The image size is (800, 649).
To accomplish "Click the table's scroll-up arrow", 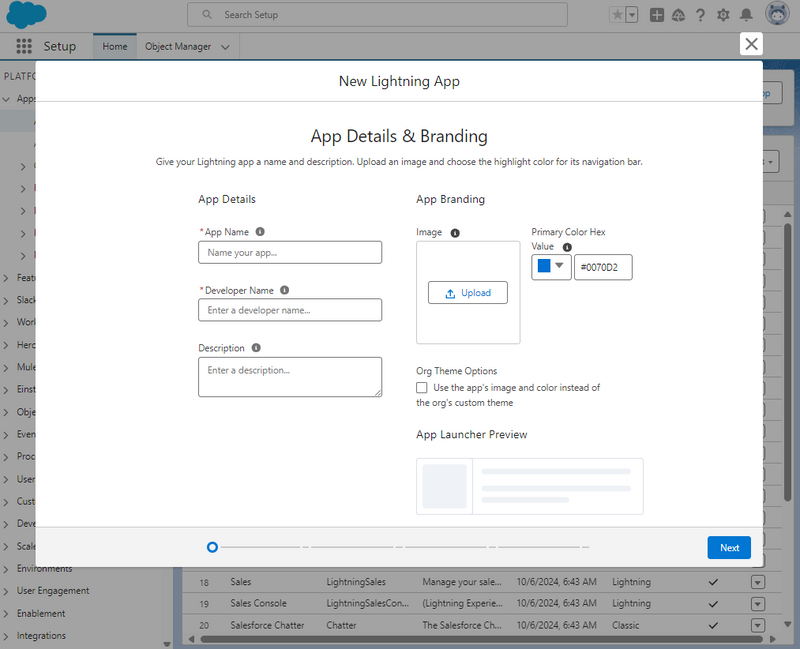I will click(787, 214).
